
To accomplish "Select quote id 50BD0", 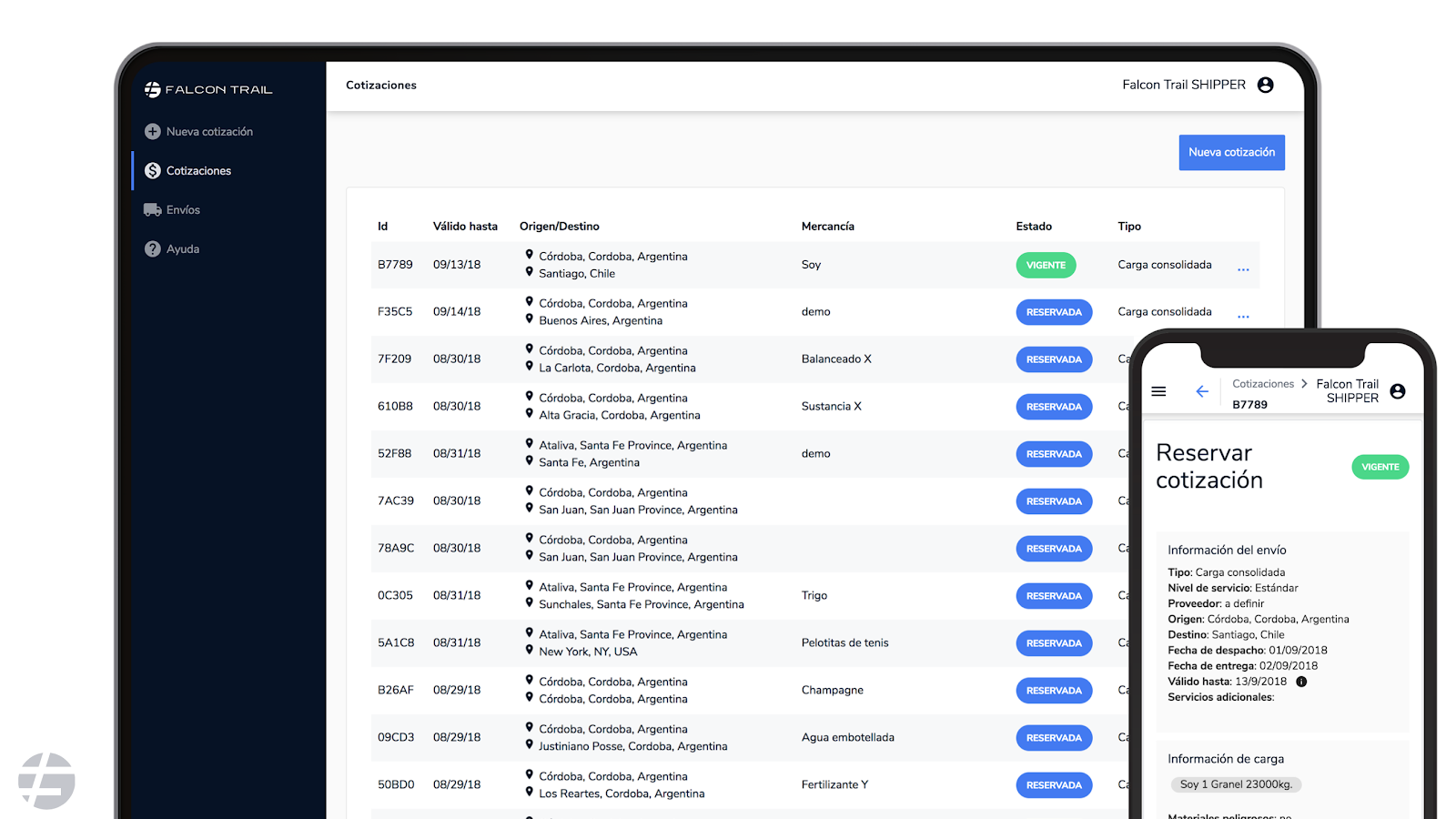I will click(x=396, y=785).
